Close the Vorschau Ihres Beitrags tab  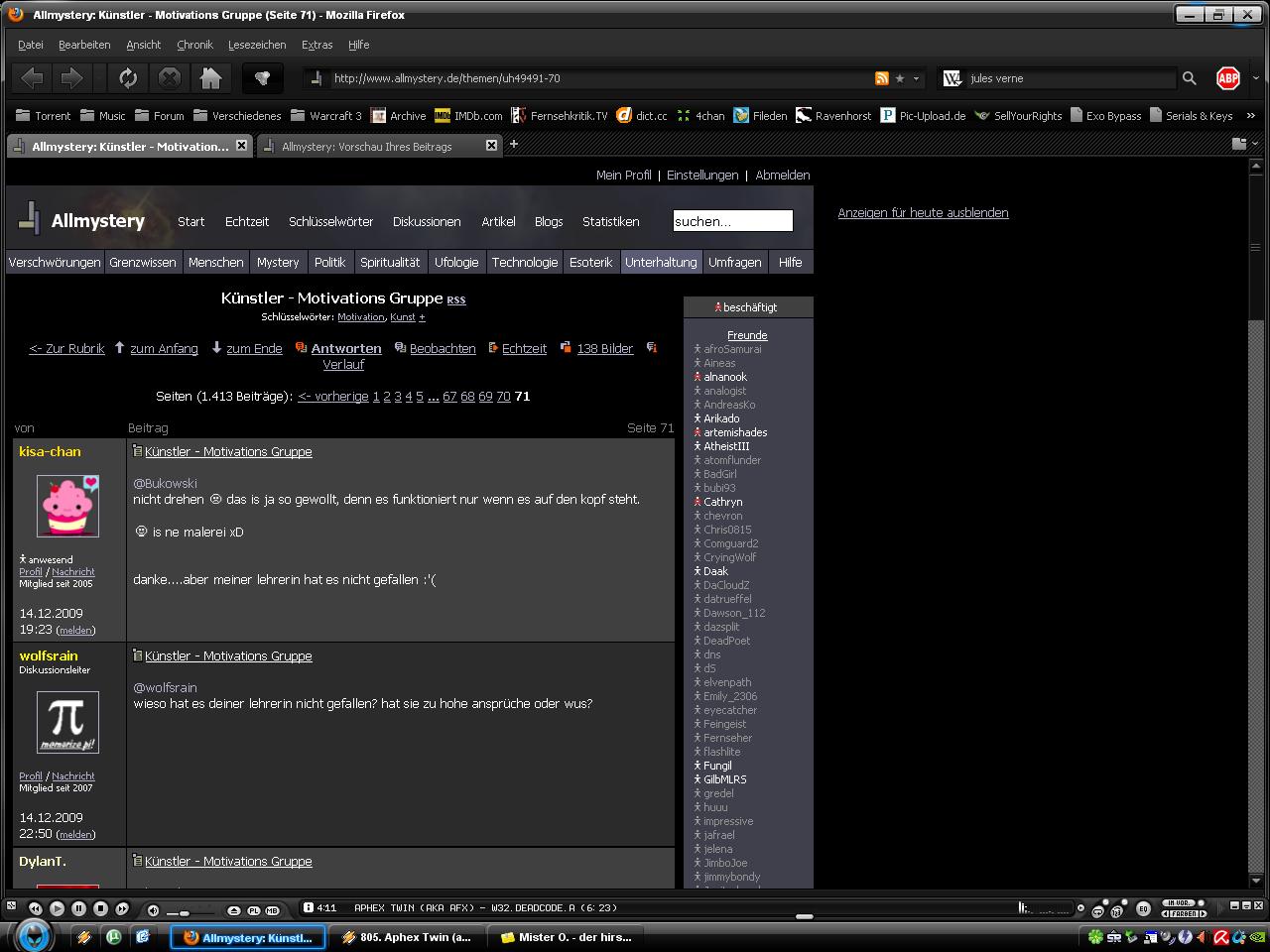[x=491, y=145]
